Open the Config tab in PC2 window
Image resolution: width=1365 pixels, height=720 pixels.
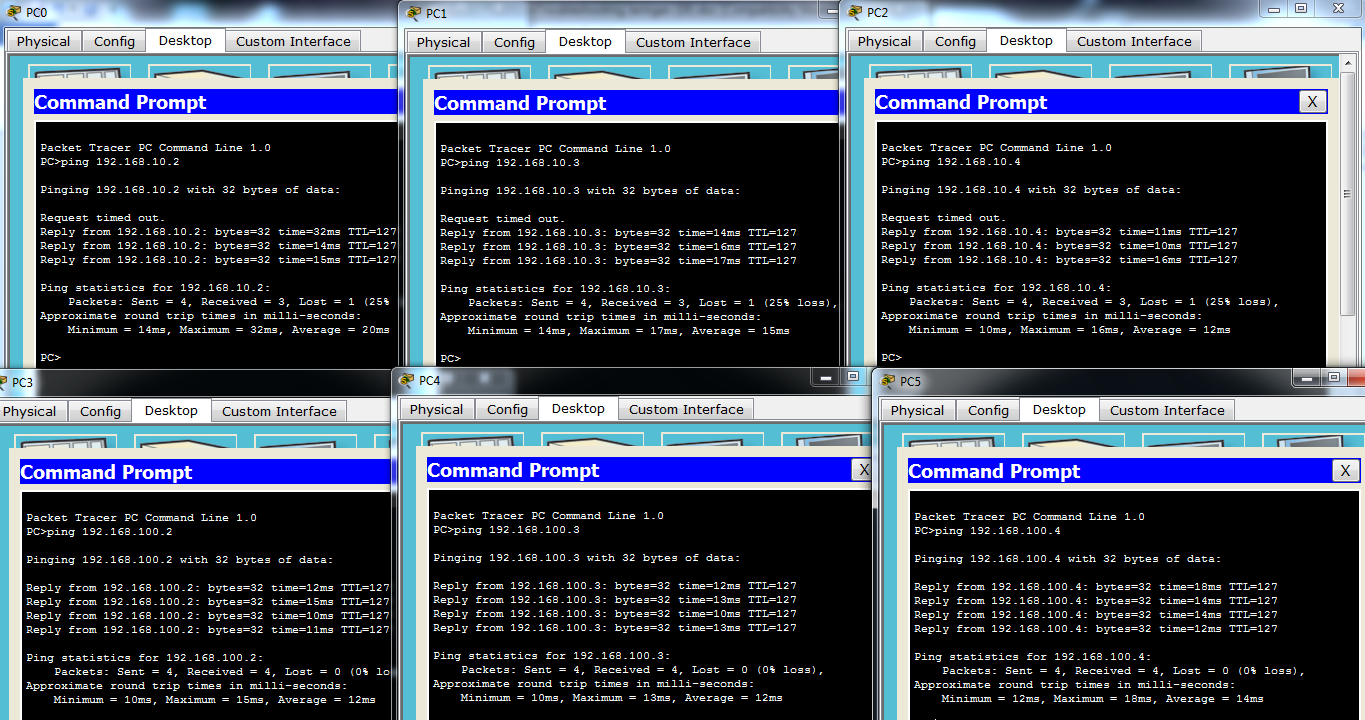(x=955, y=42)
